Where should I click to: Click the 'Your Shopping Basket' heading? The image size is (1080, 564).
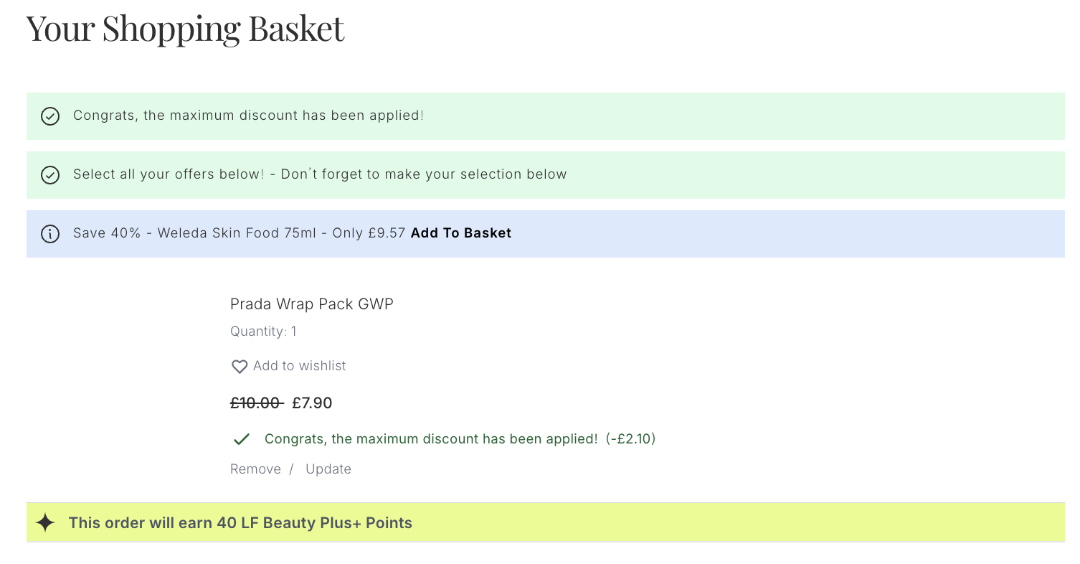click(x=185, y=28)
